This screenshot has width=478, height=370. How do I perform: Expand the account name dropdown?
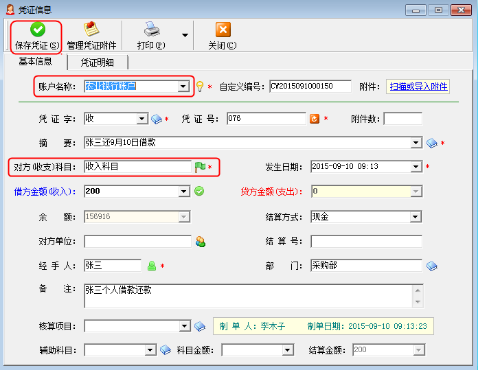pyautogui.click(x=183, y=87)
